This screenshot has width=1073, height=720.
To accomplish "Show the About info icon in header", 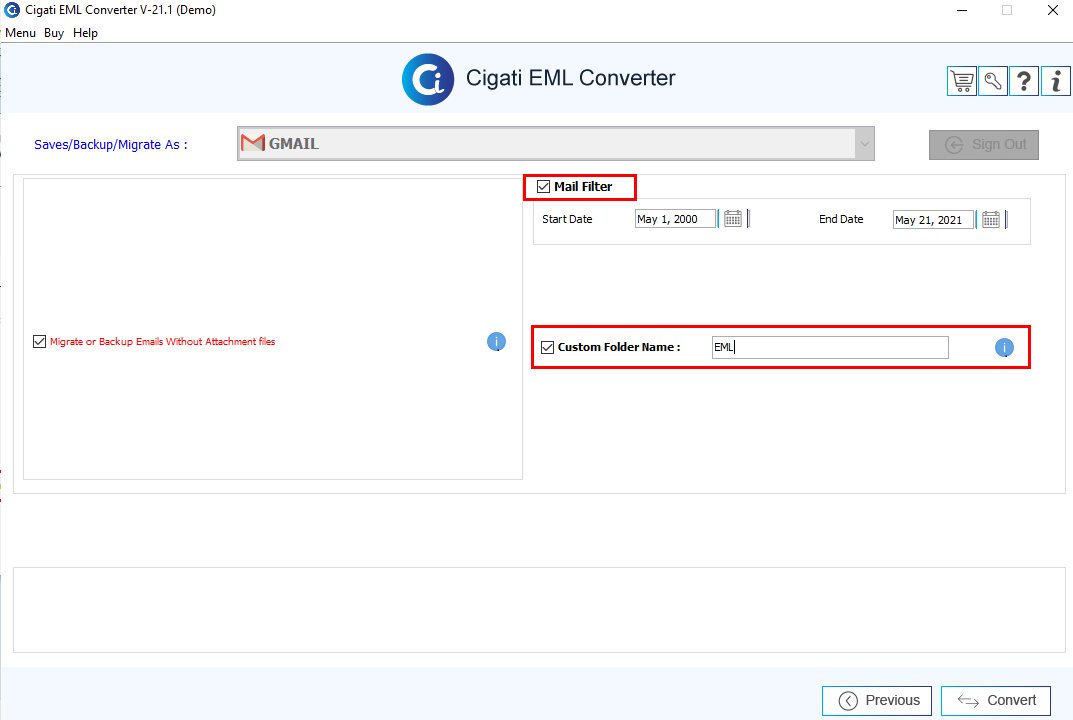I will 1056,81.
